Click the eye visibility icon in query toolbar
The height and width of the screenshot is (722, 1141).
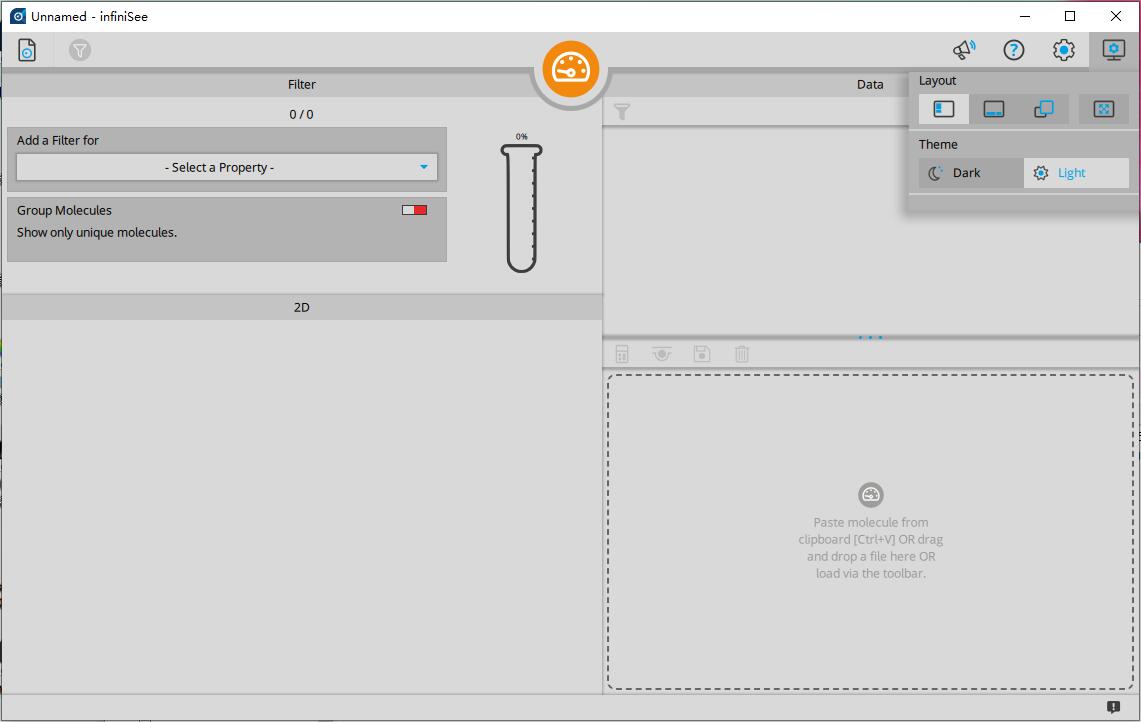click(661, 354)
